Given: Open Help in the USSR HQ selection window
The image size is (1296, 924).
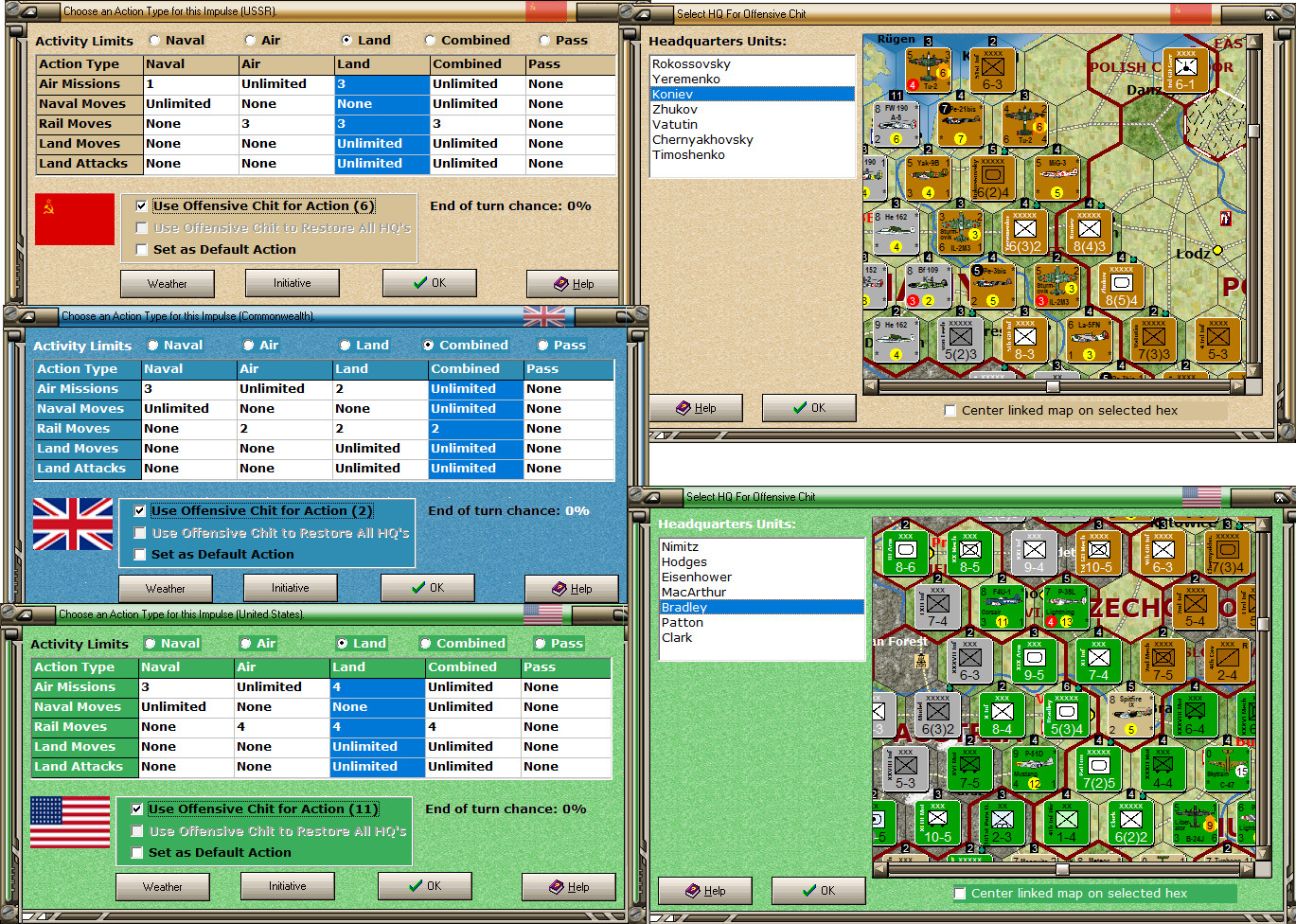Looking at the screenshot, I should click(x=696, y=408).
